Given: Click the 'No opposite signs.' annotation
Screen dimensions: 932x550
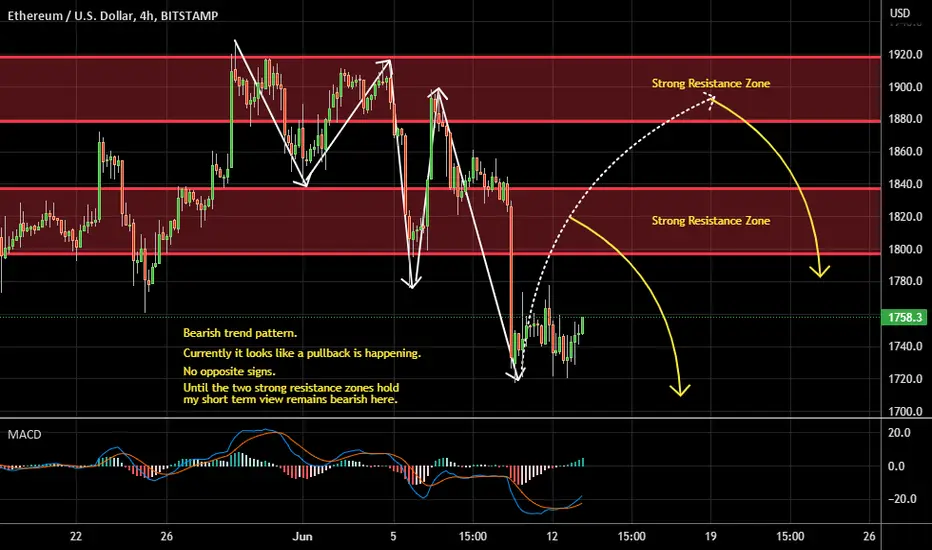Looking at the screenshot, I should [x=229, y=372].
